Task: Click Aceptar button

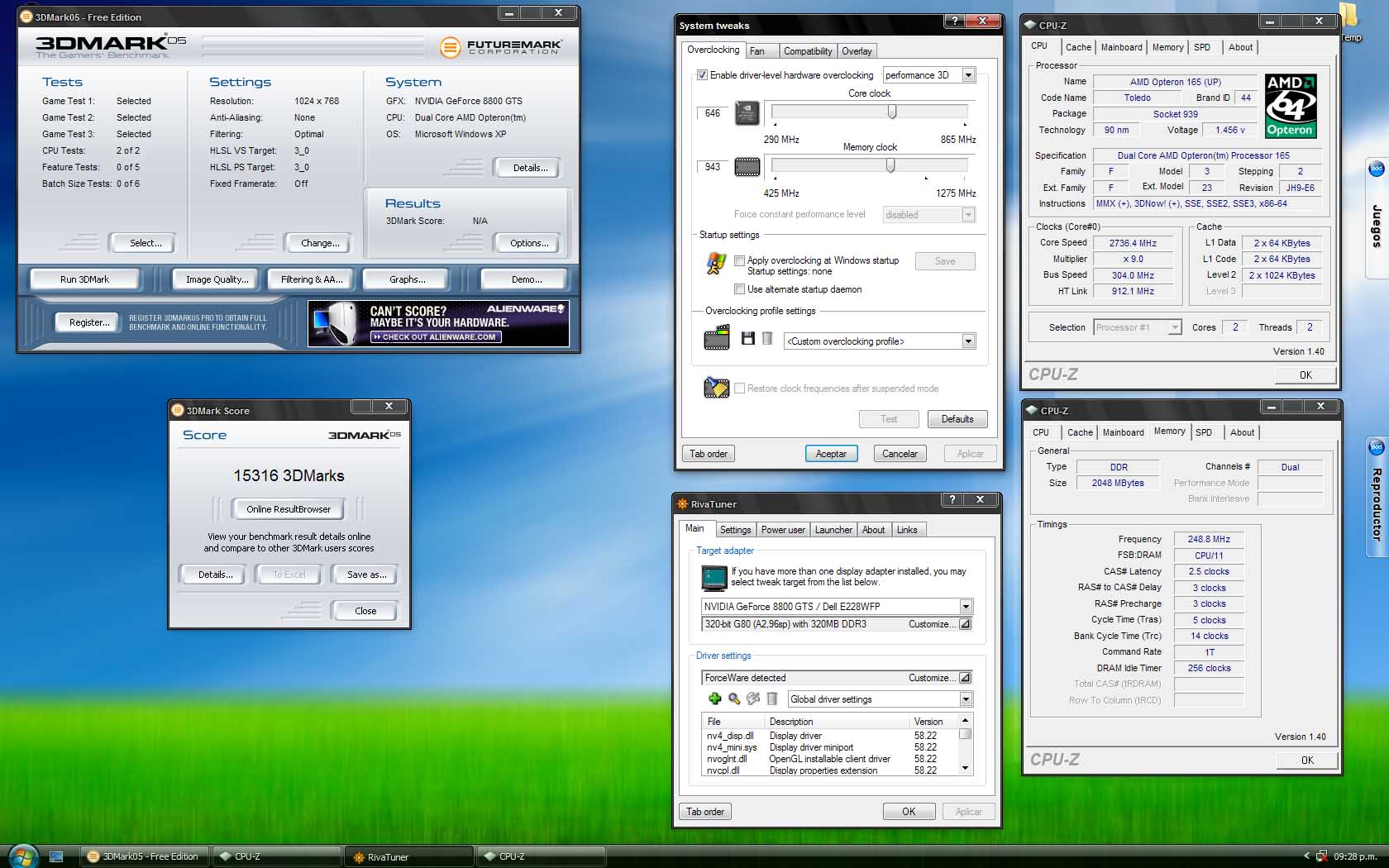Action: pos(831,454)
